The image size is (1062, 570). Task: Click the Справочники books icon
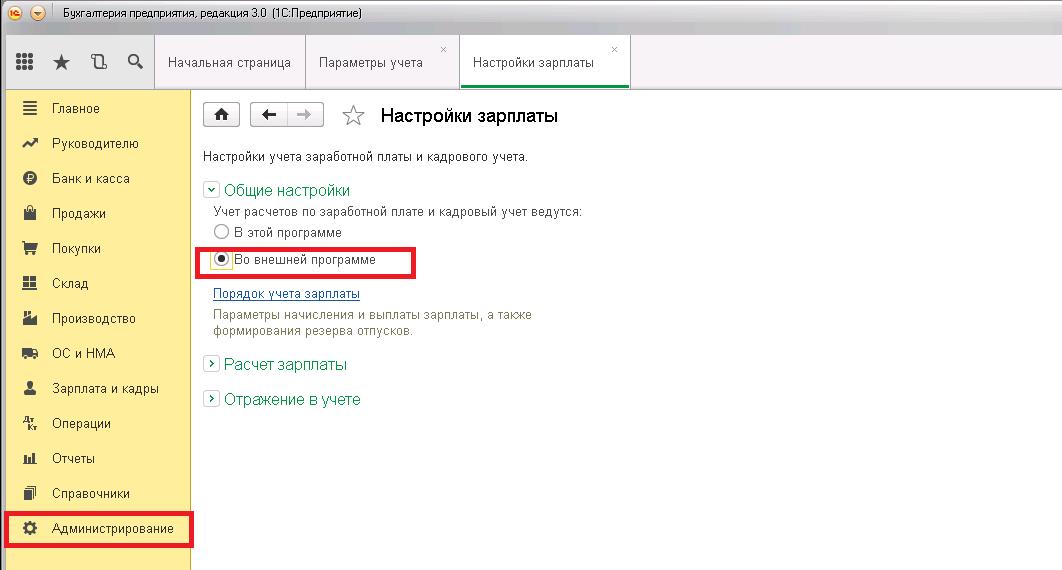tap(30, 493)
